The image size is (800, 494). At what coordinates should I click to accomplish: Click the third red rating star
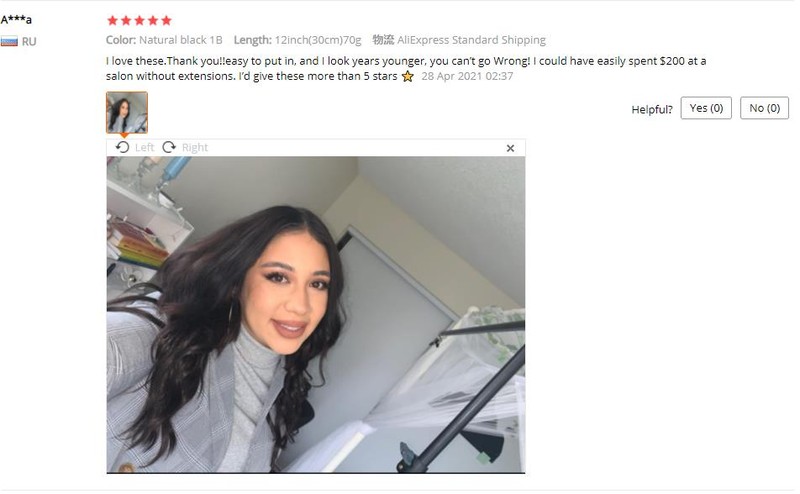point(139,20)
